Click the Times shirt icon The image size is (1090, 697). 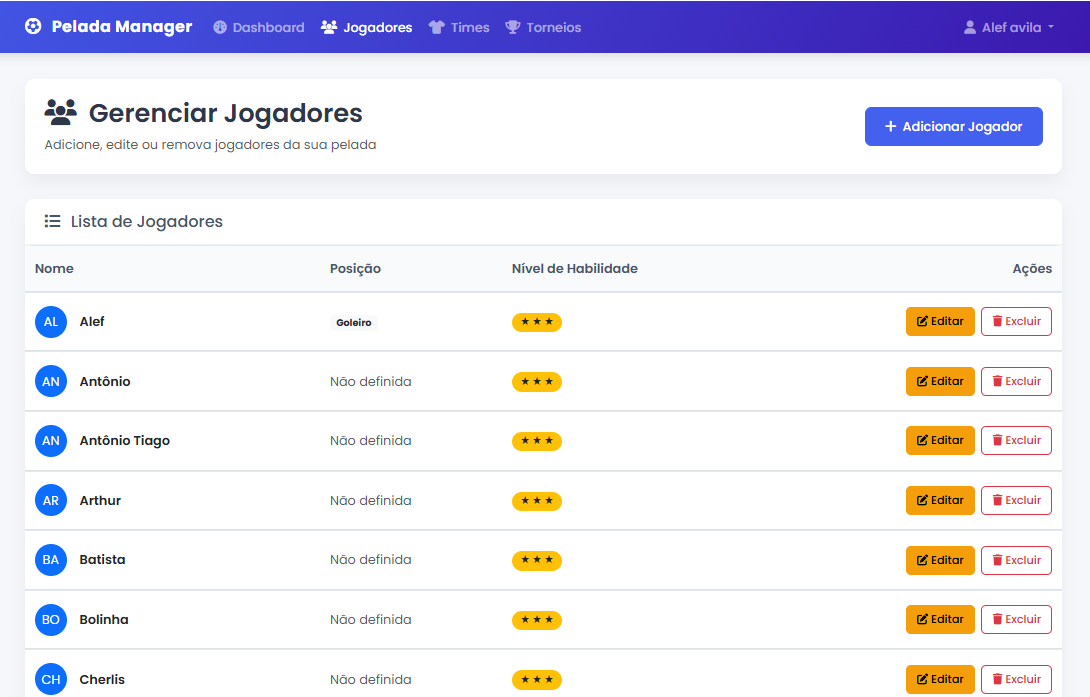click(436, 28)
